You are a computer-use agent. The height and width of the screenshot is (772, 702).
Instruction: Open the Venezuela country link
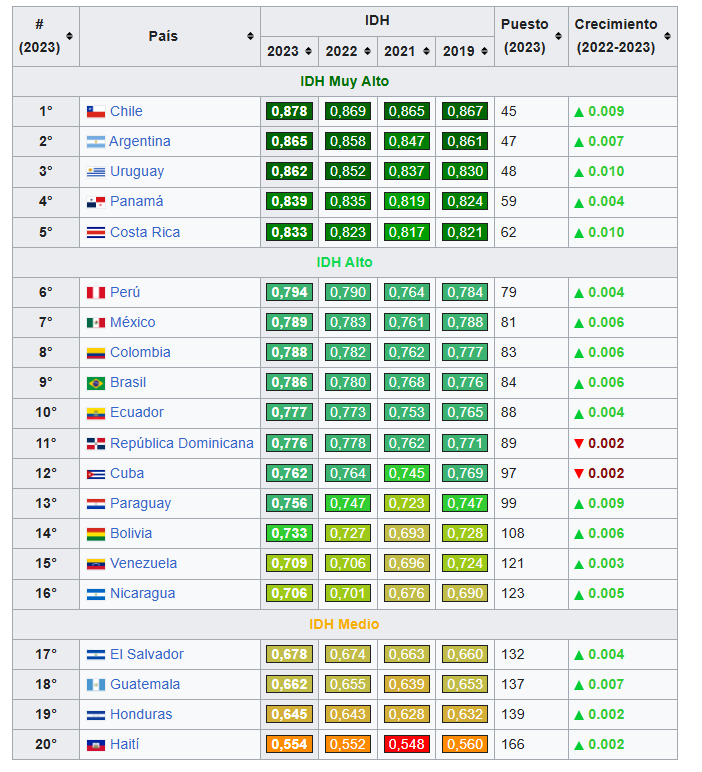pos(143,564)
